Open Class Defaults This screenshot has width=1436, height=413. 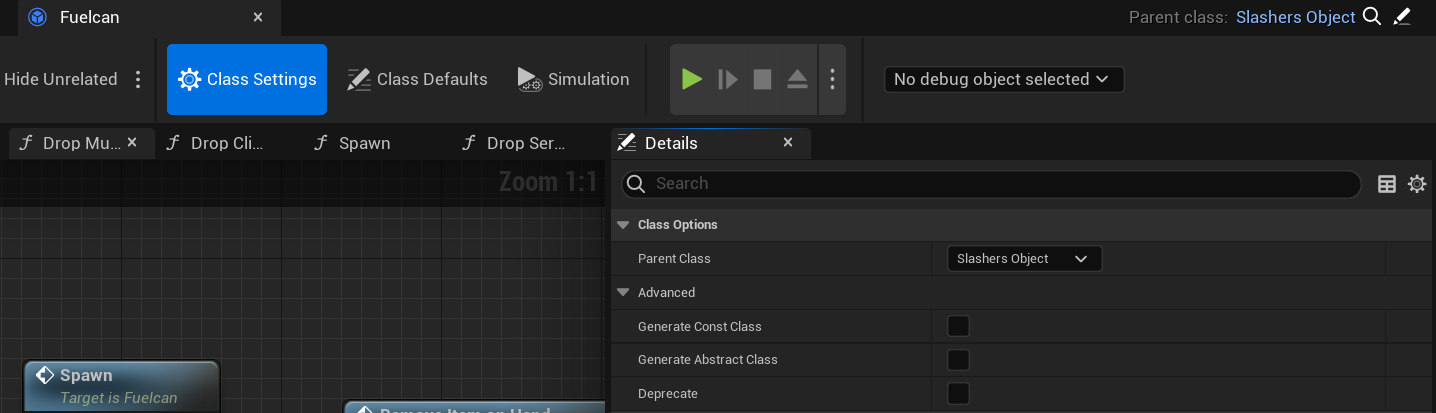coord(417,79)
